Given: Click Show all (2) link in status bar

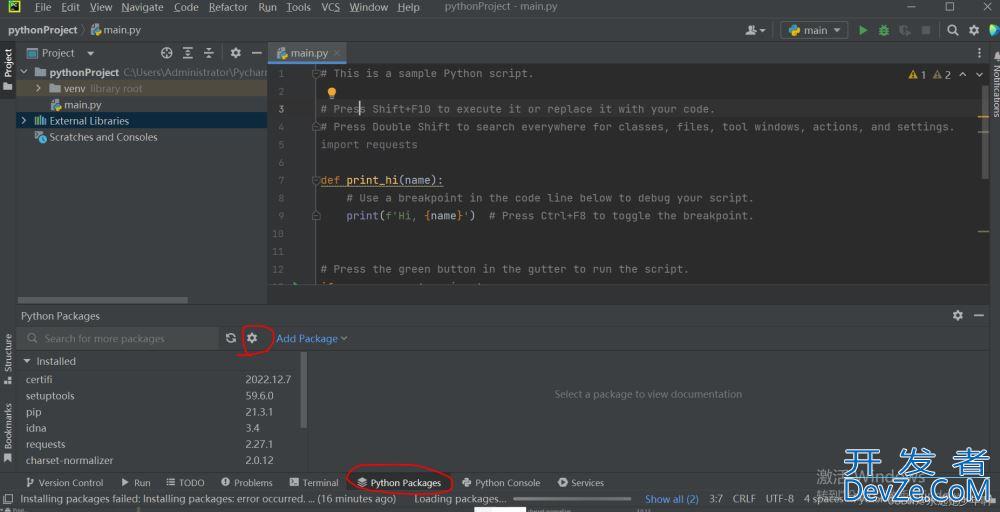Looking at the screenshot, I should click(672, 499).
